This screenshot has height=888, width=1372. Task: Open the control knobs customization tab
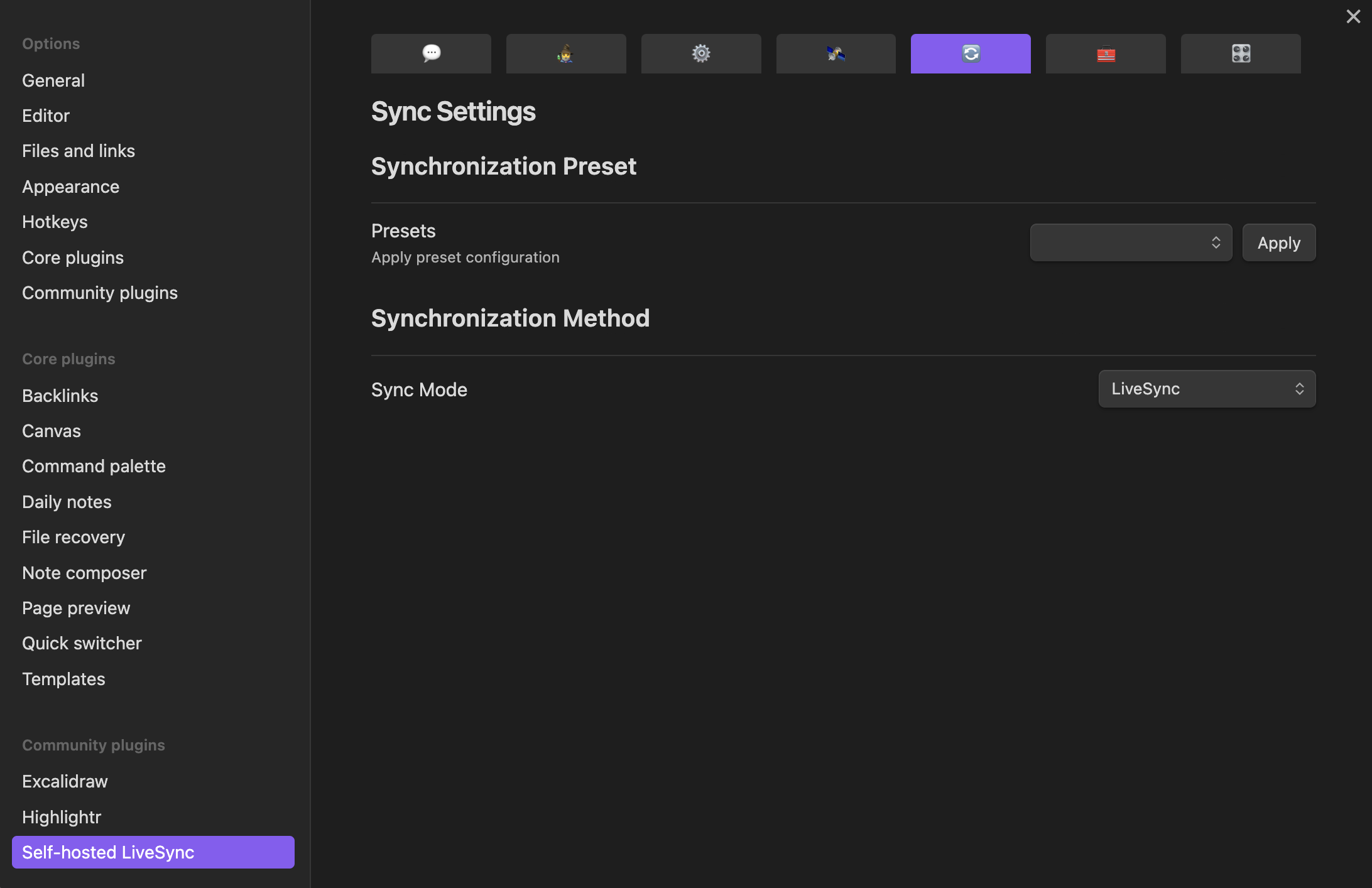tap(1241, 53)
